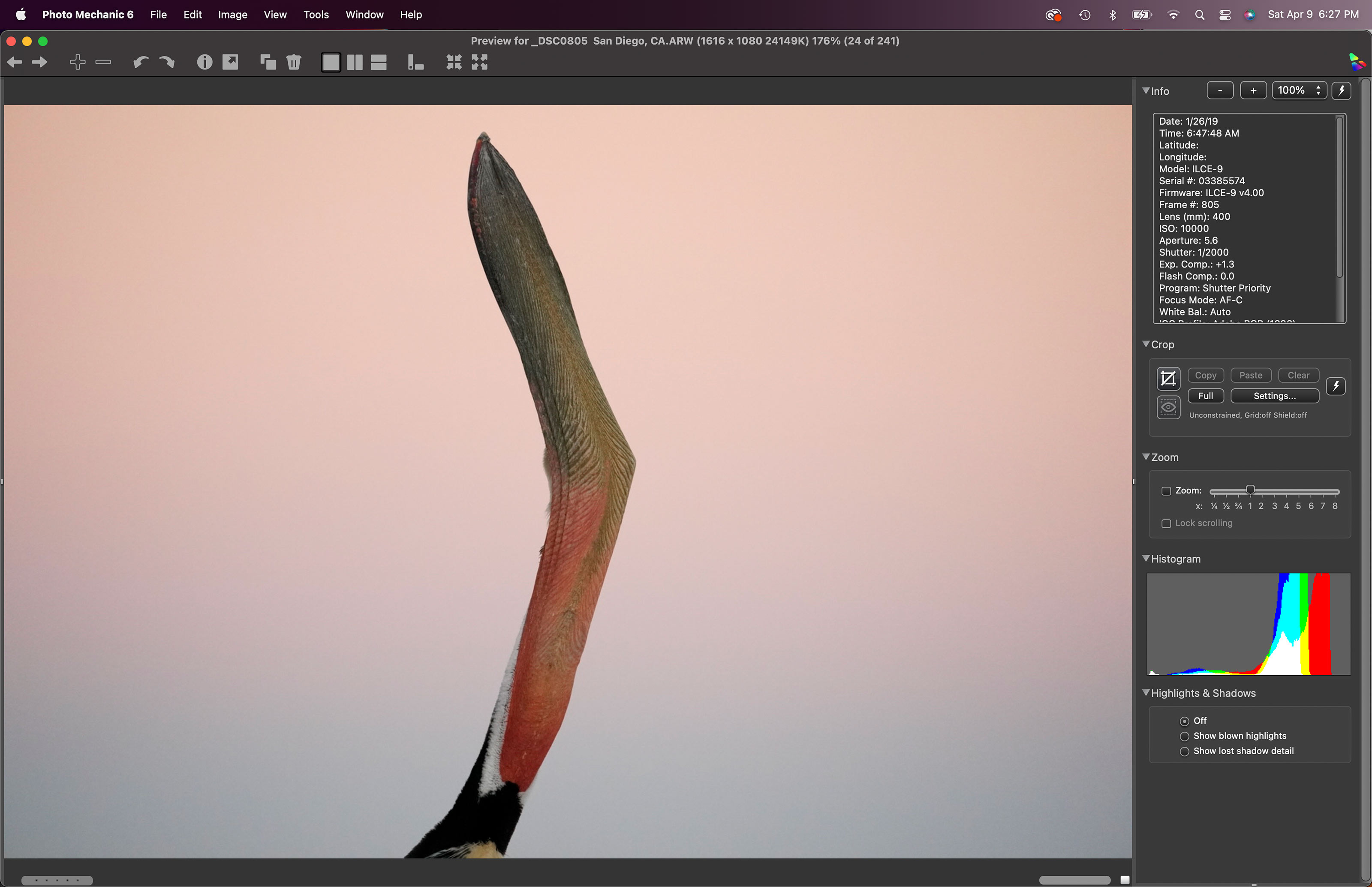This screenshot has width=1372, height=887.
Task: Increase info text size with plus button
Action: (x=1253, y=90)
